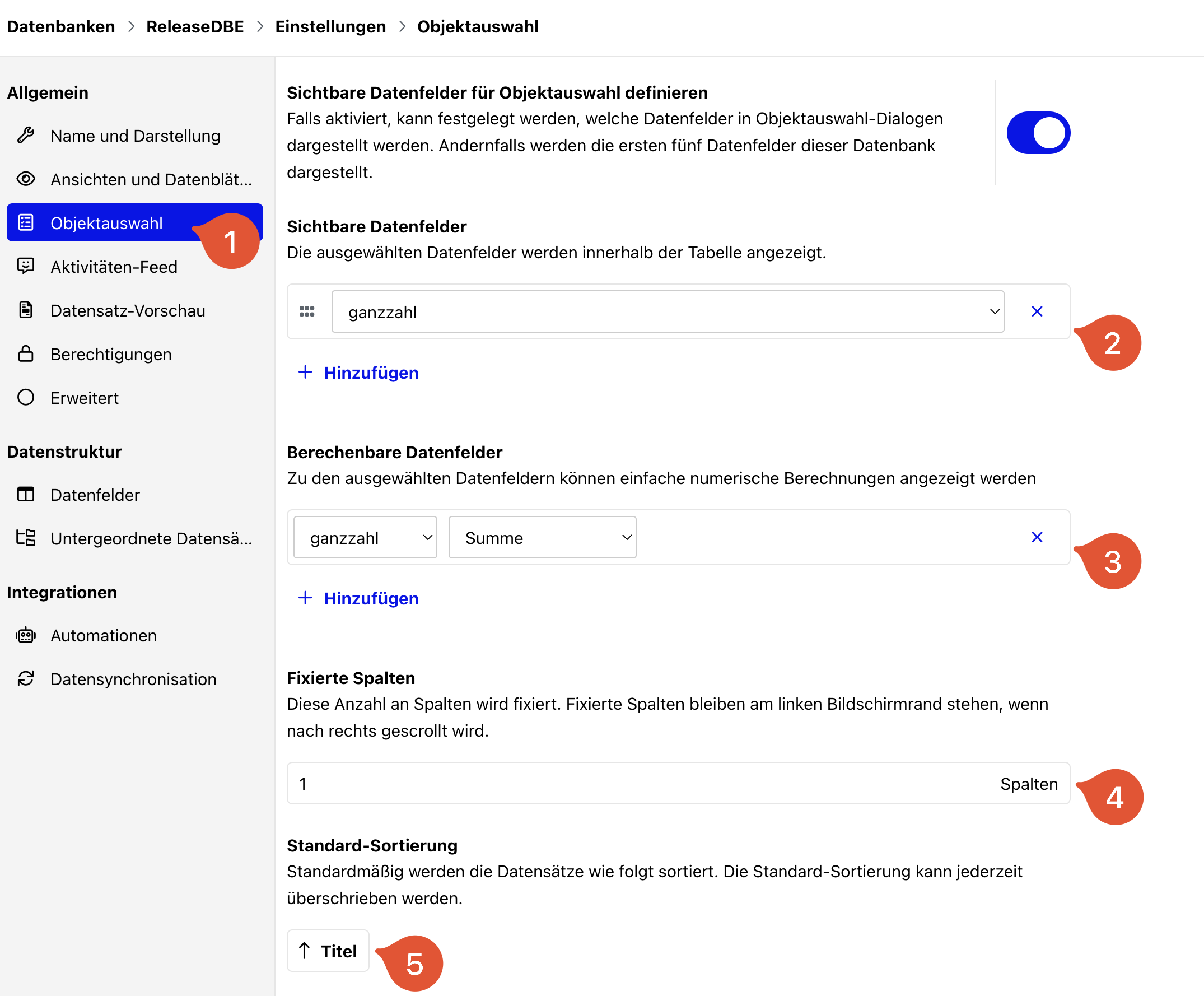Click the robot icon for Automationen
This screenshot has width=1204, height=996.
(26, 635)
